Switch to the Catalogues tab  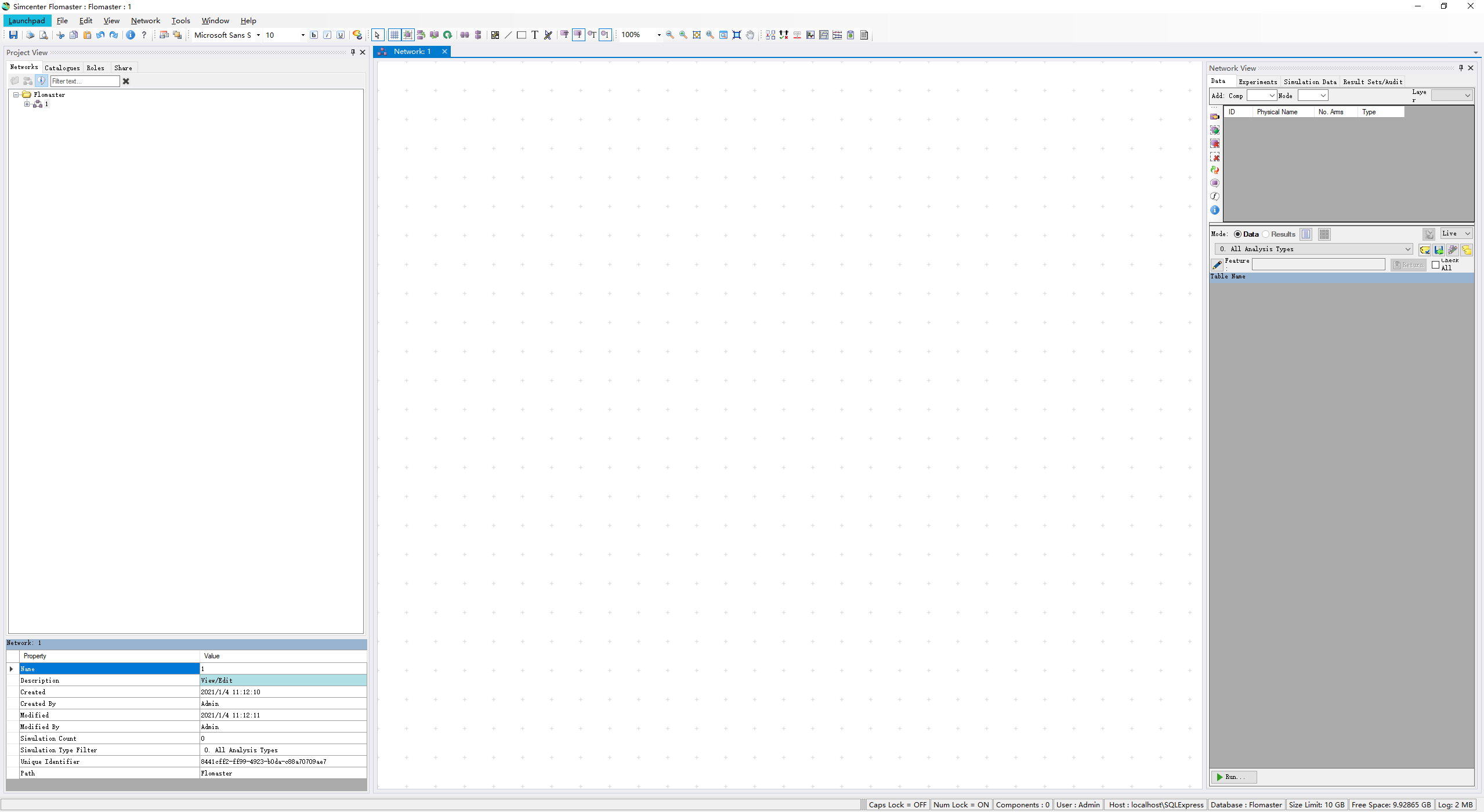point(62,68)
